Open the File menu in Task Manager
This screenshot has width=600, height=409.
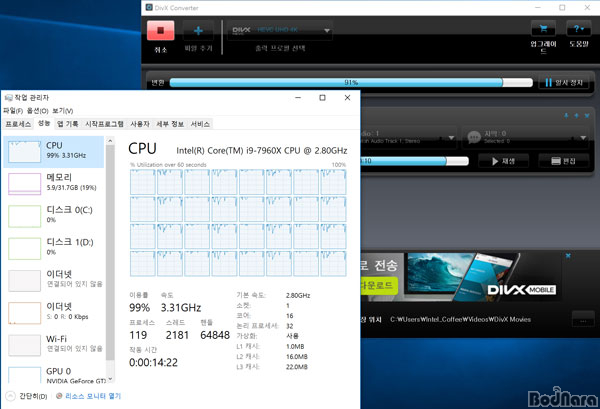coord(13,111)
